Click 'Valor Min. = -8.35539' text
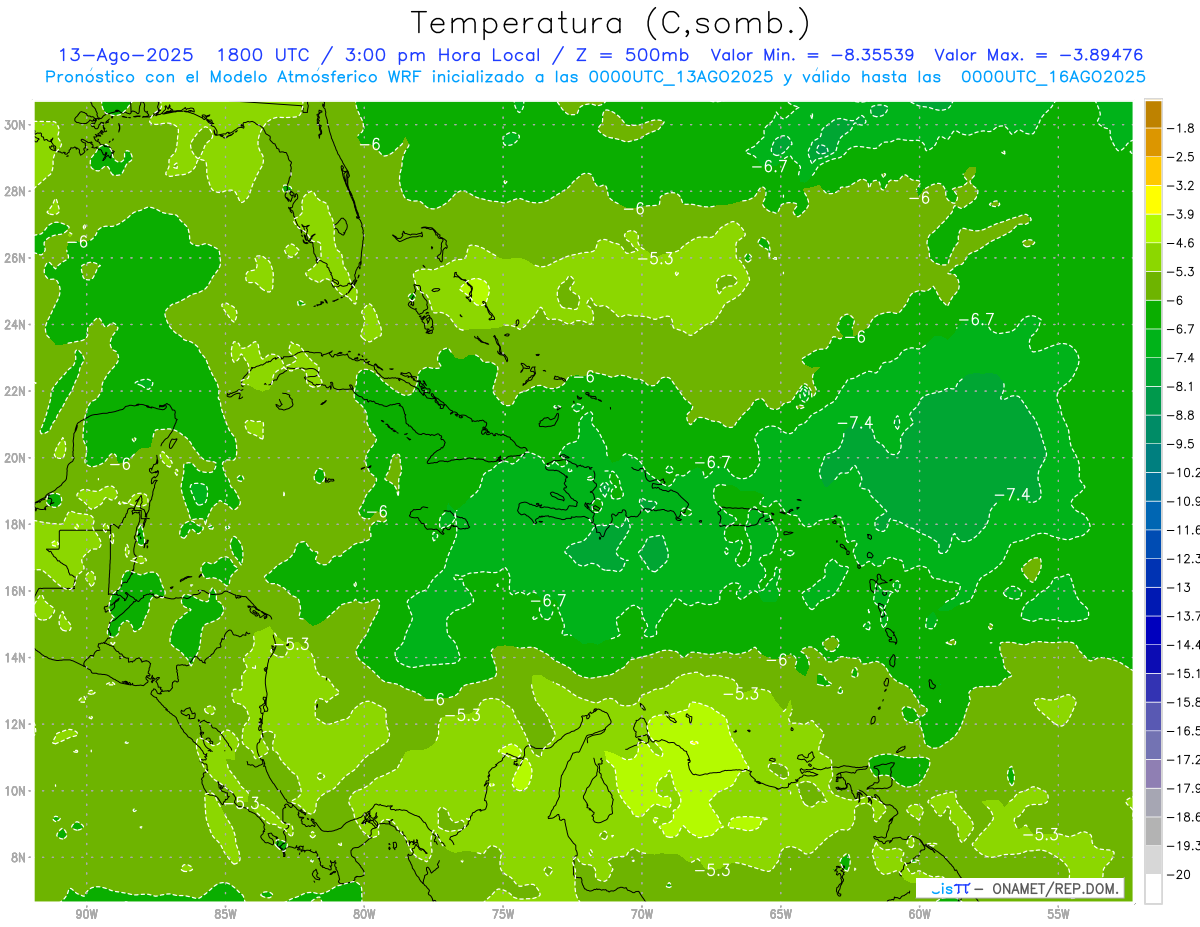This screenshot has height=927, width=1200. (x=812, y=55)
